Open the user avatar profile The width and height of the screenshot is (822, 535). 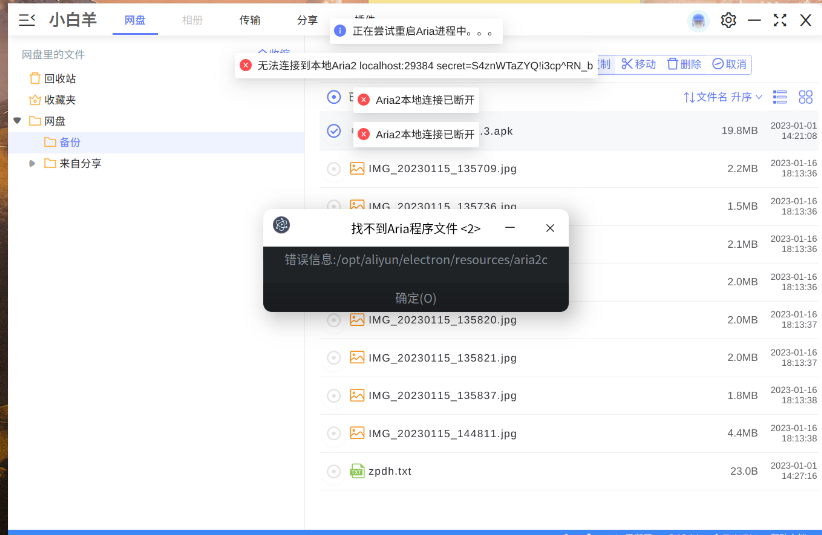[698, 21]
